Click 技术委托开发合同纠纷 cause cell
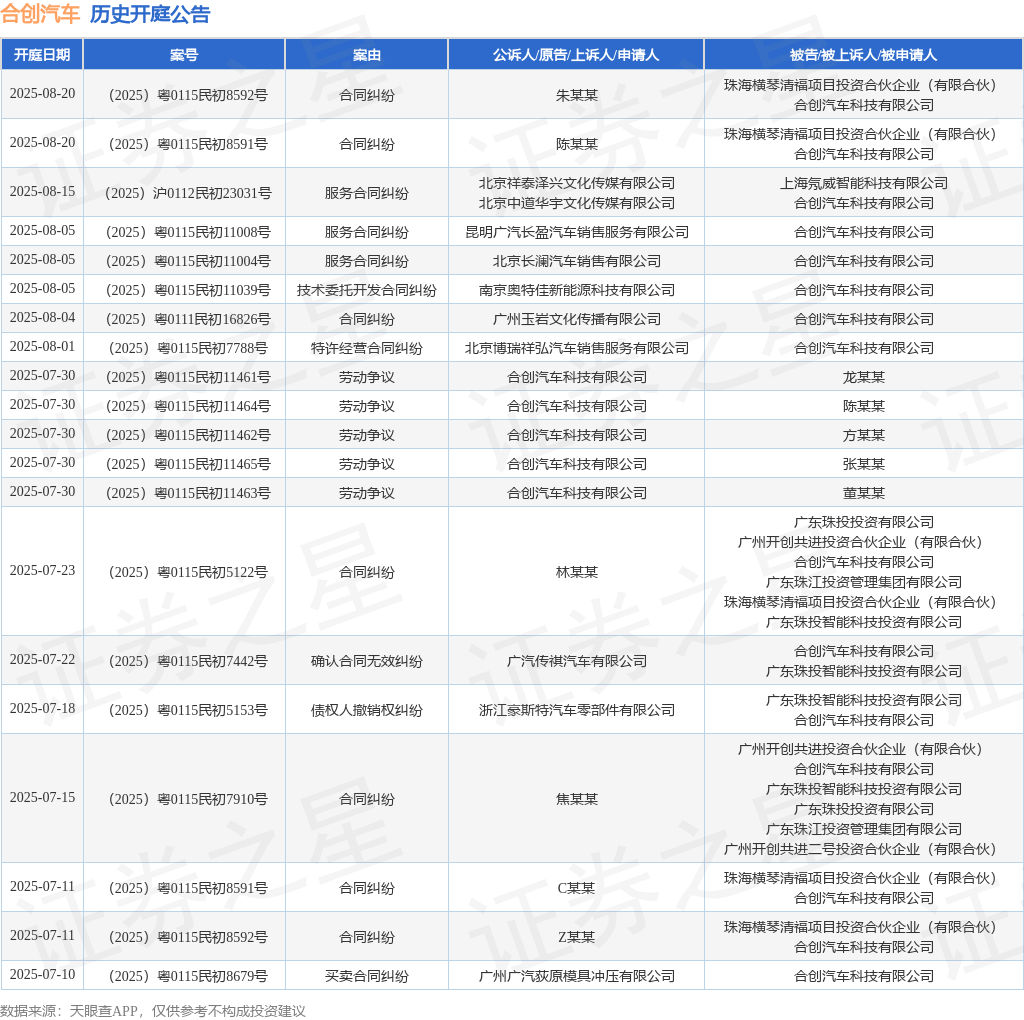This screenshot has width=1024, height=1020. [367, 291]
